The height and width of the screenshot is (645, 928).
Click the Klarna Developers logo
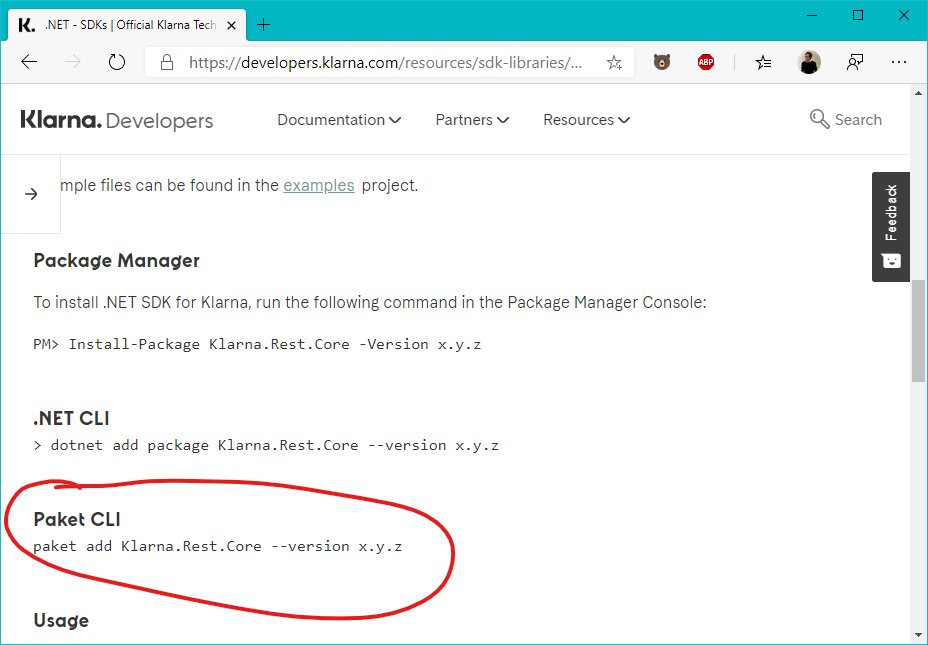(x=117, y=120)
